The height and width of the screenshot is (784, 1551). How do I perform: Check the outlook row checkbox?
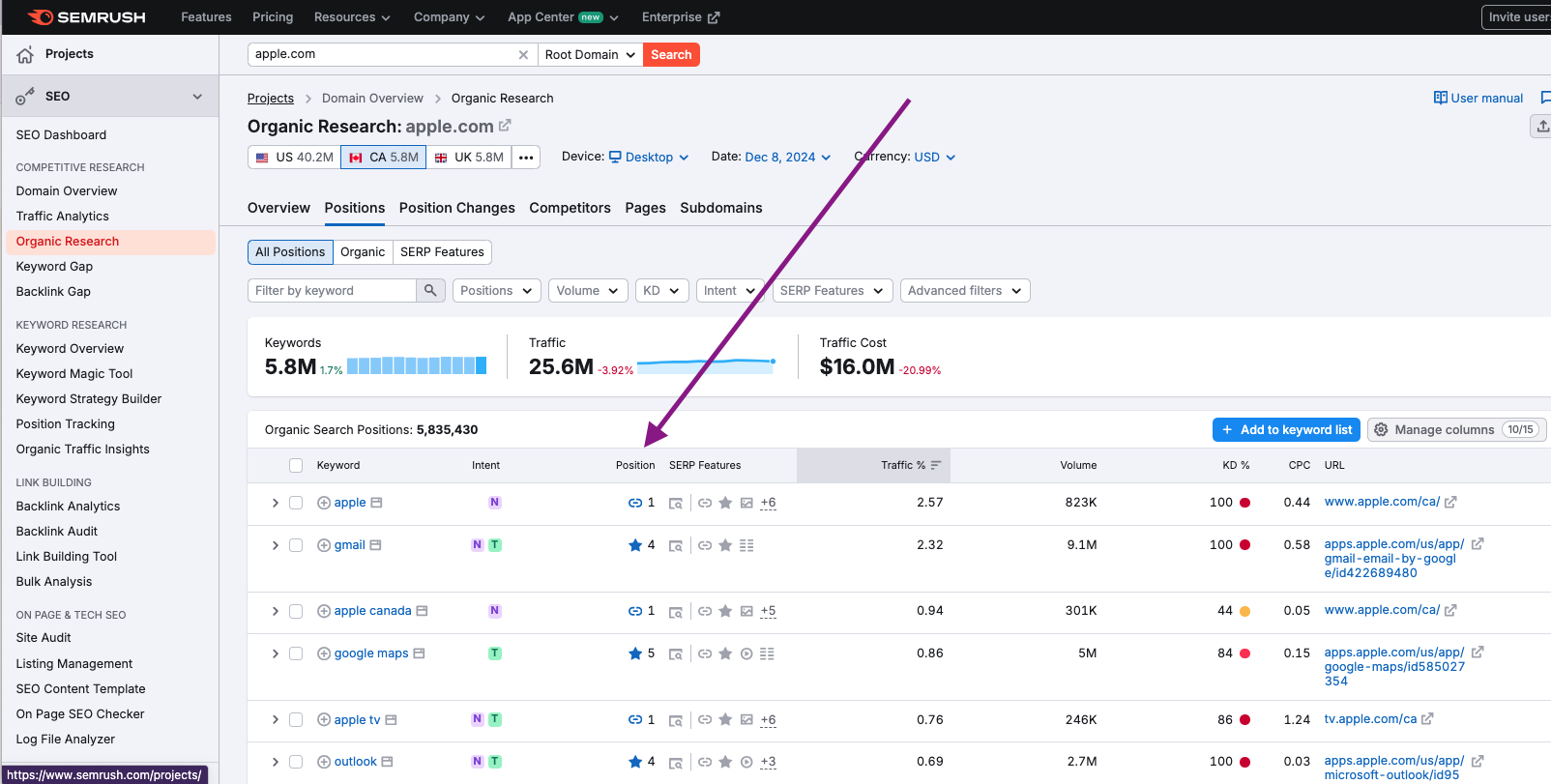[x=296, y=762]
